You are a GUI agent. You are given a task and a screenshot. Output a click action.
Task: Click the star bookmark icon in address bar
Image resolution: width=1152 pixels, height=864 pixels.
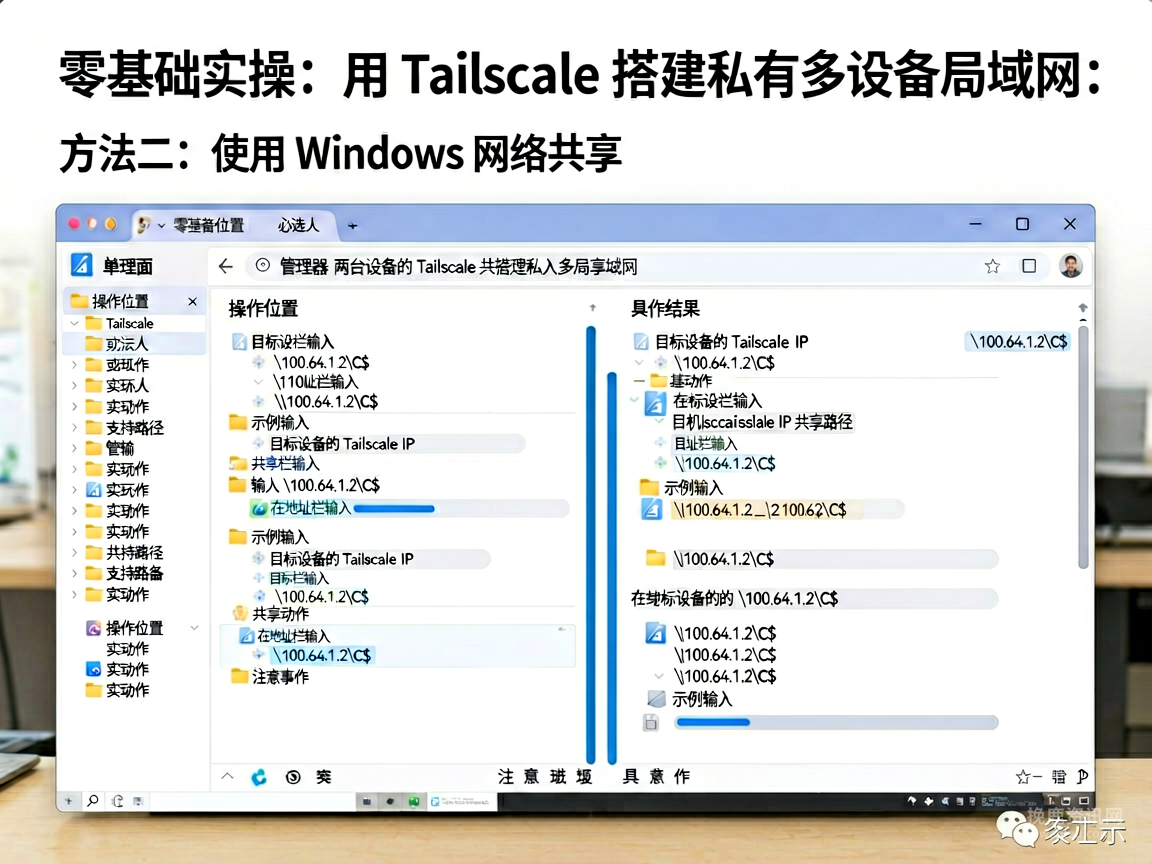(992, 266)
